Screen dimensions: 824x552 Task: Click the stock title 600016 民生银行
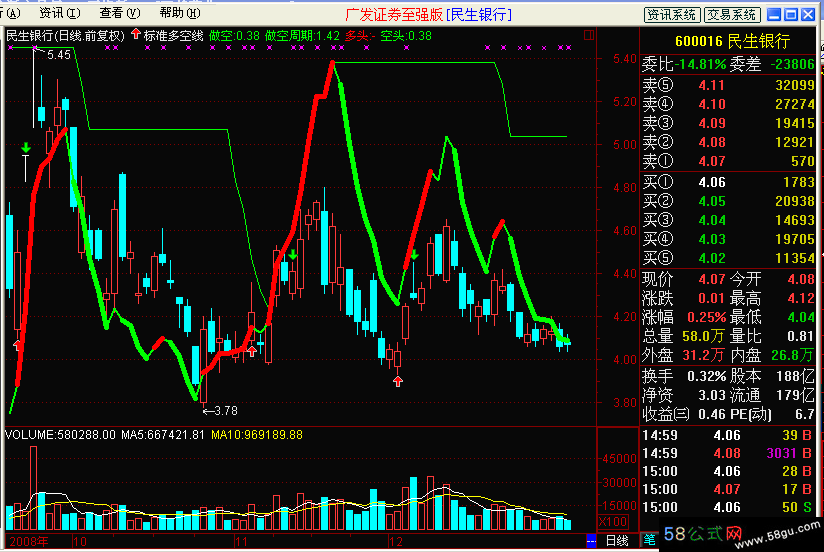click(732, 41)
